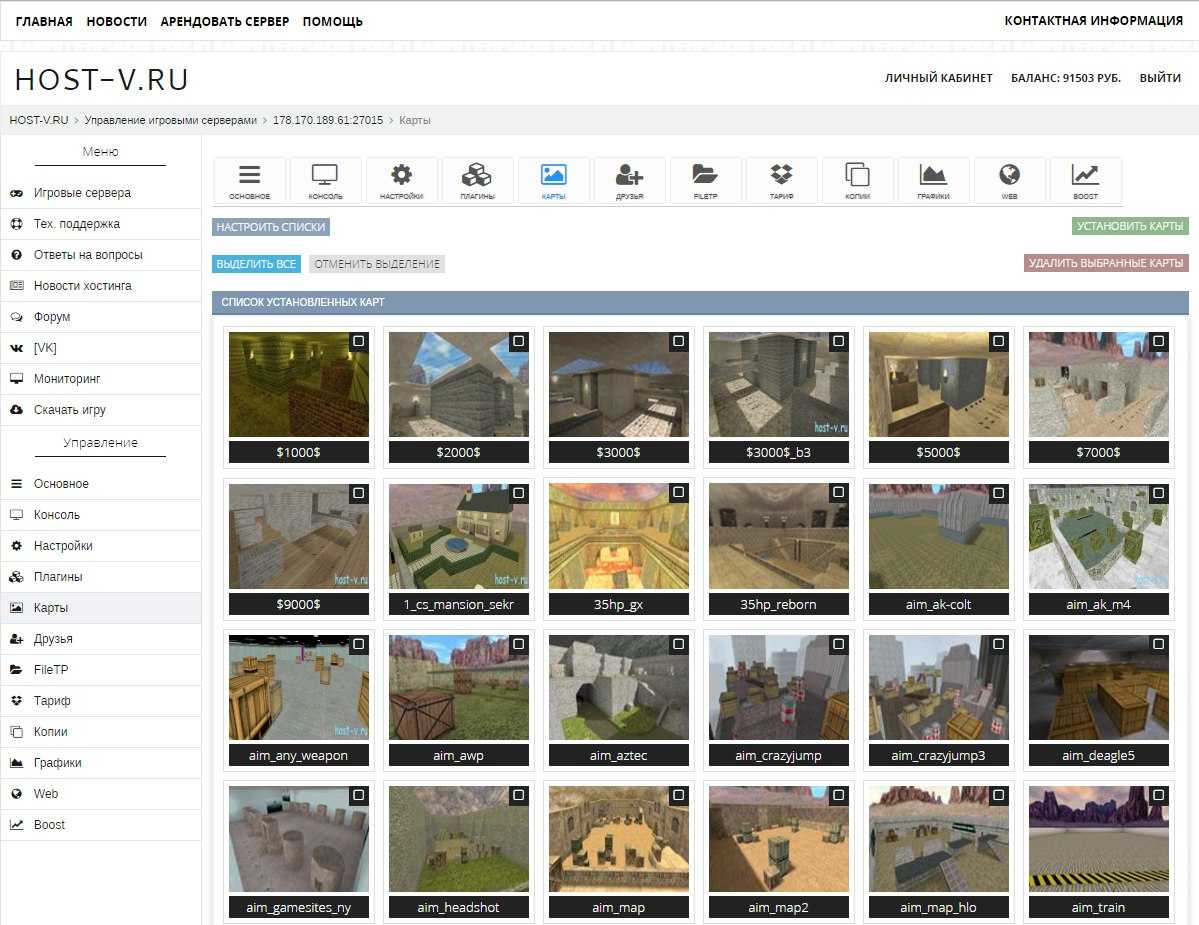Click Удалить выбранные карты button
The image size is (1199, 925).
click(x=1106, y=263)
